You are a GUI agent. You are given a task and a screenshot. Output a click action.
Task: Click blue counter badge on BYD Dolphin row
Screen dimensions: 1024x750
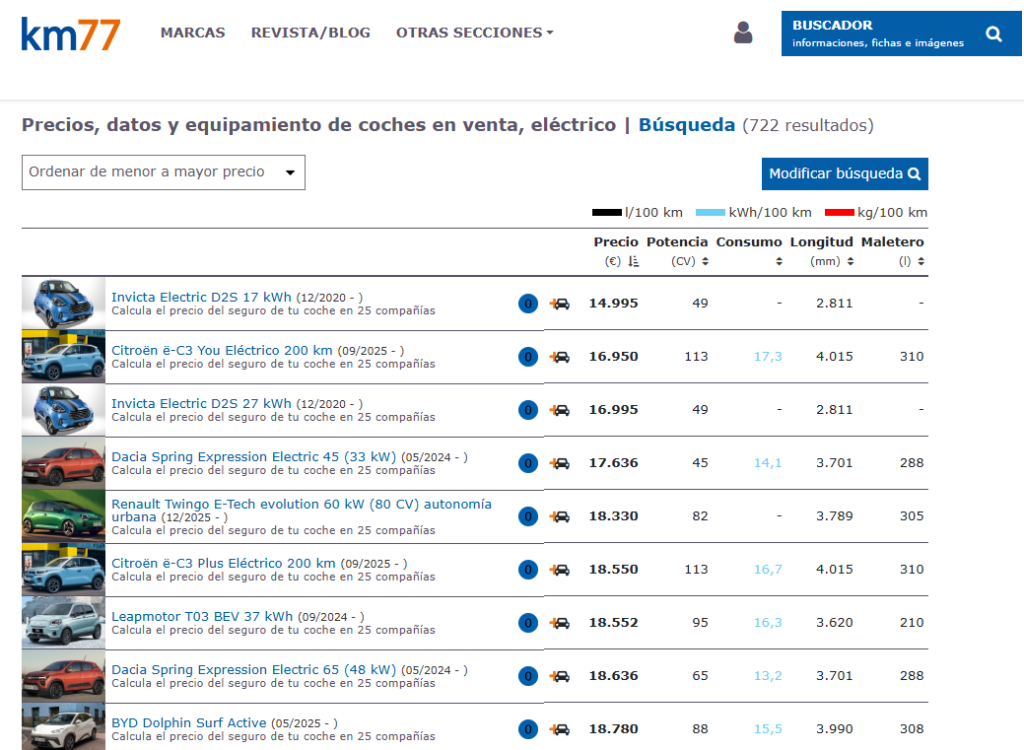pyautogui.click(x=528, y=729)
